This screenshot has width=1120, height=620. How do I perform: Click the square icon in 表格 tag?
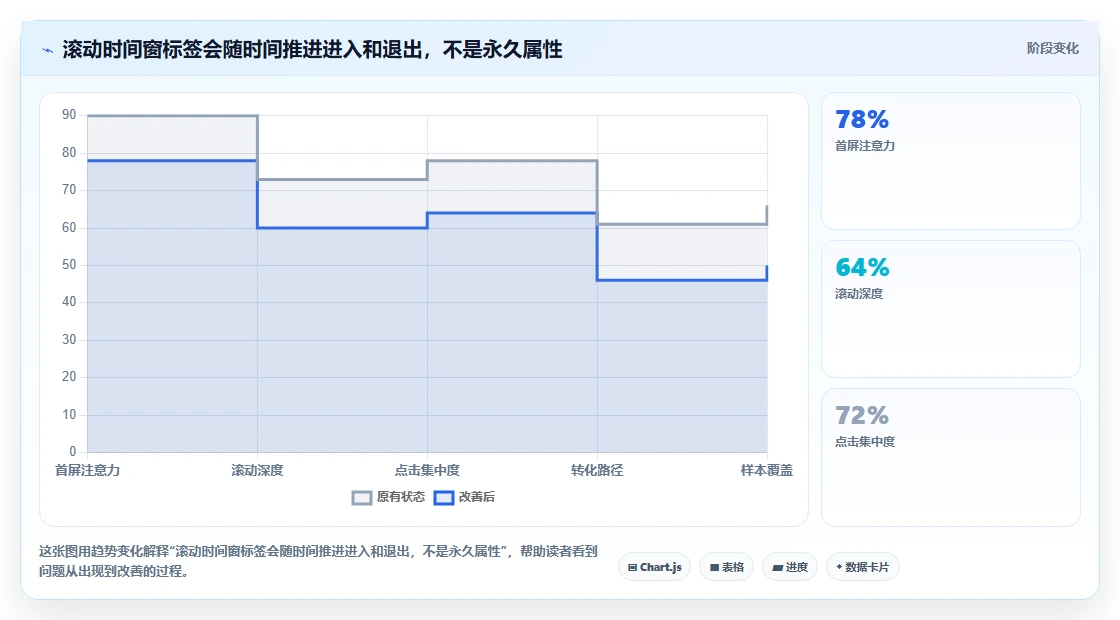714,567
